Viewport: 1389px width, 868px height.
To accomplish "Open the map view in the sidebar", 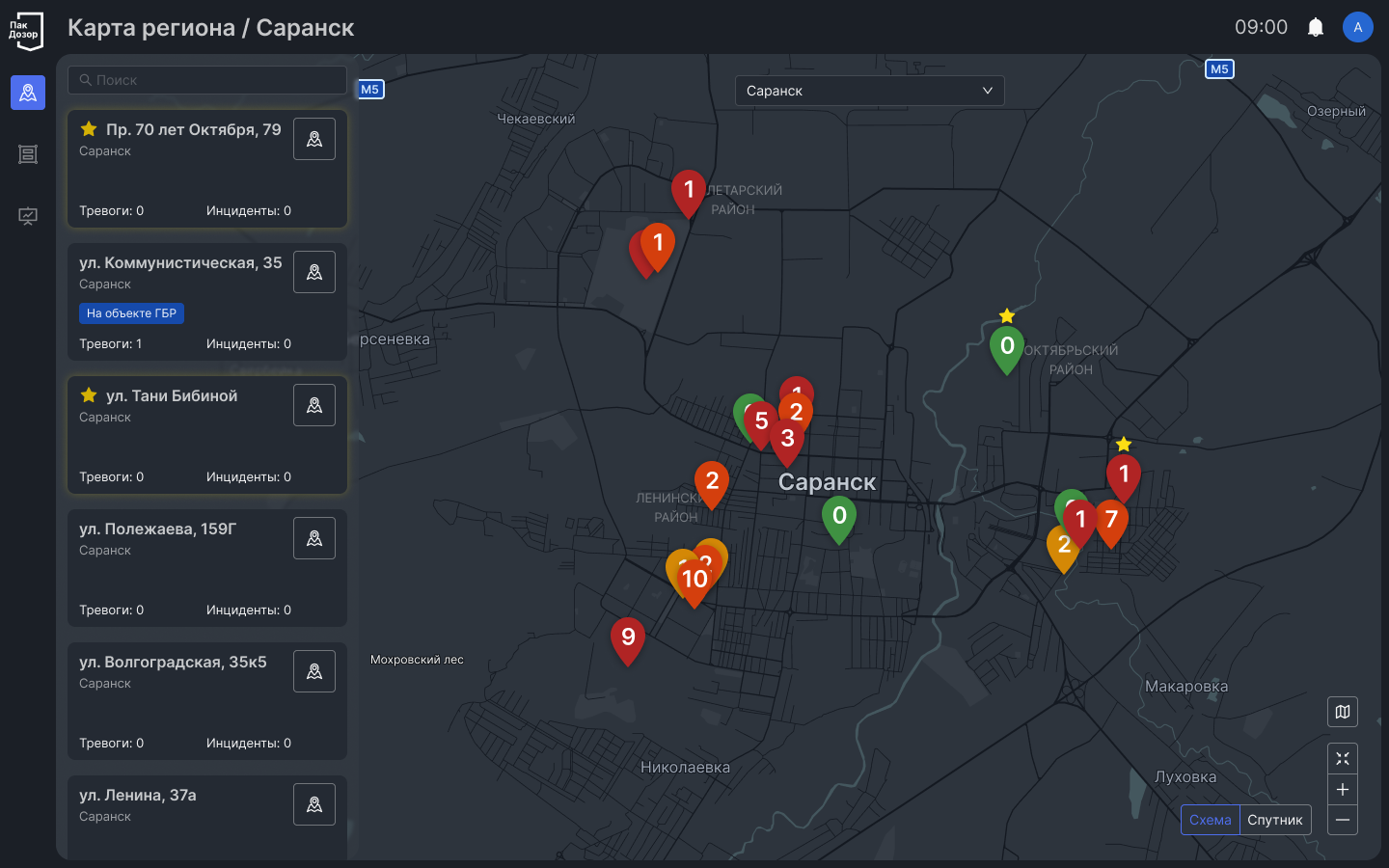I will tap(28, 93).
